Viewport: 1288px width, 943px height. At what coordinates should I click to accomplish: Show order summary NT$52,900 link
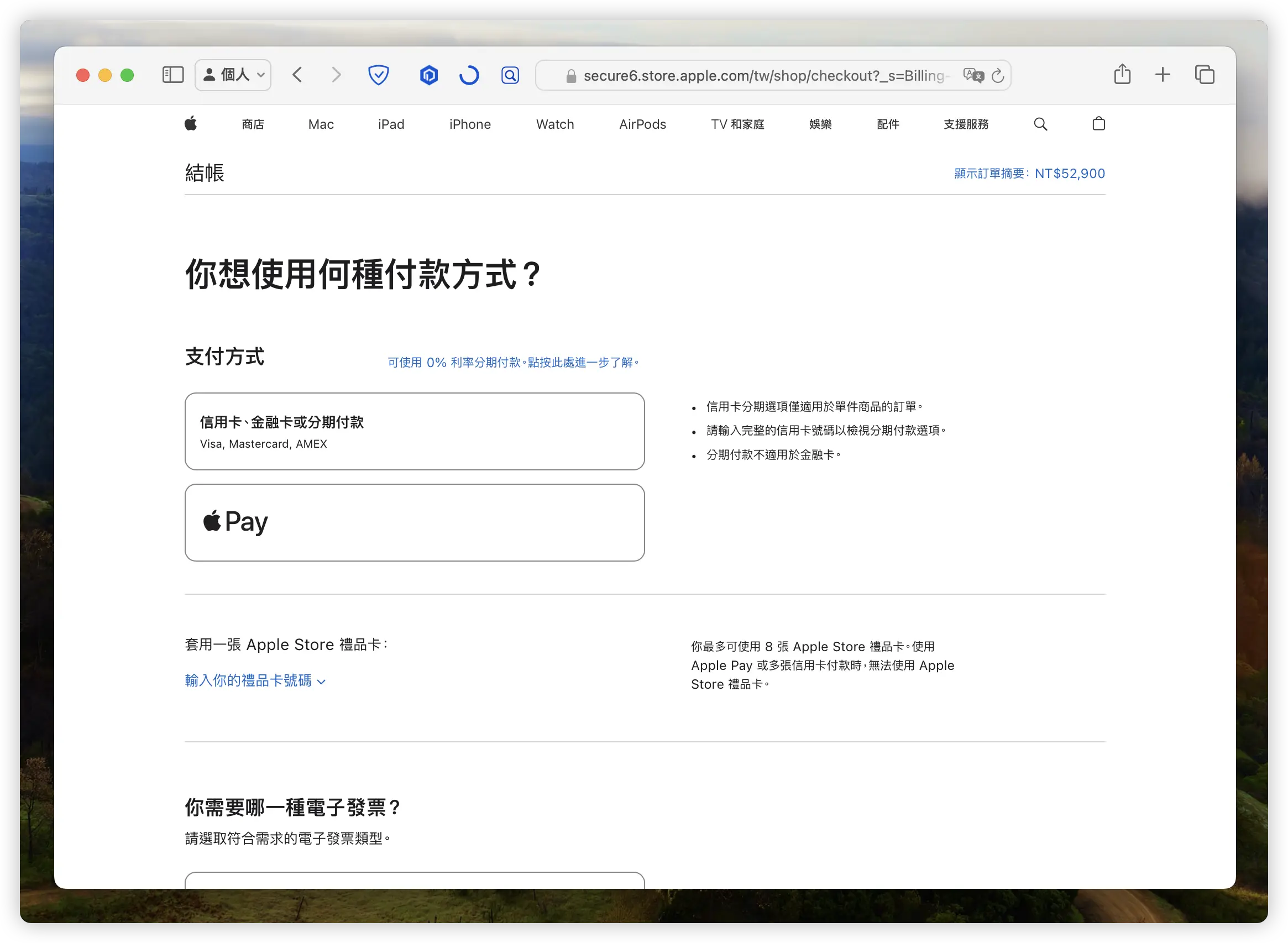(x=1029, y=174)
